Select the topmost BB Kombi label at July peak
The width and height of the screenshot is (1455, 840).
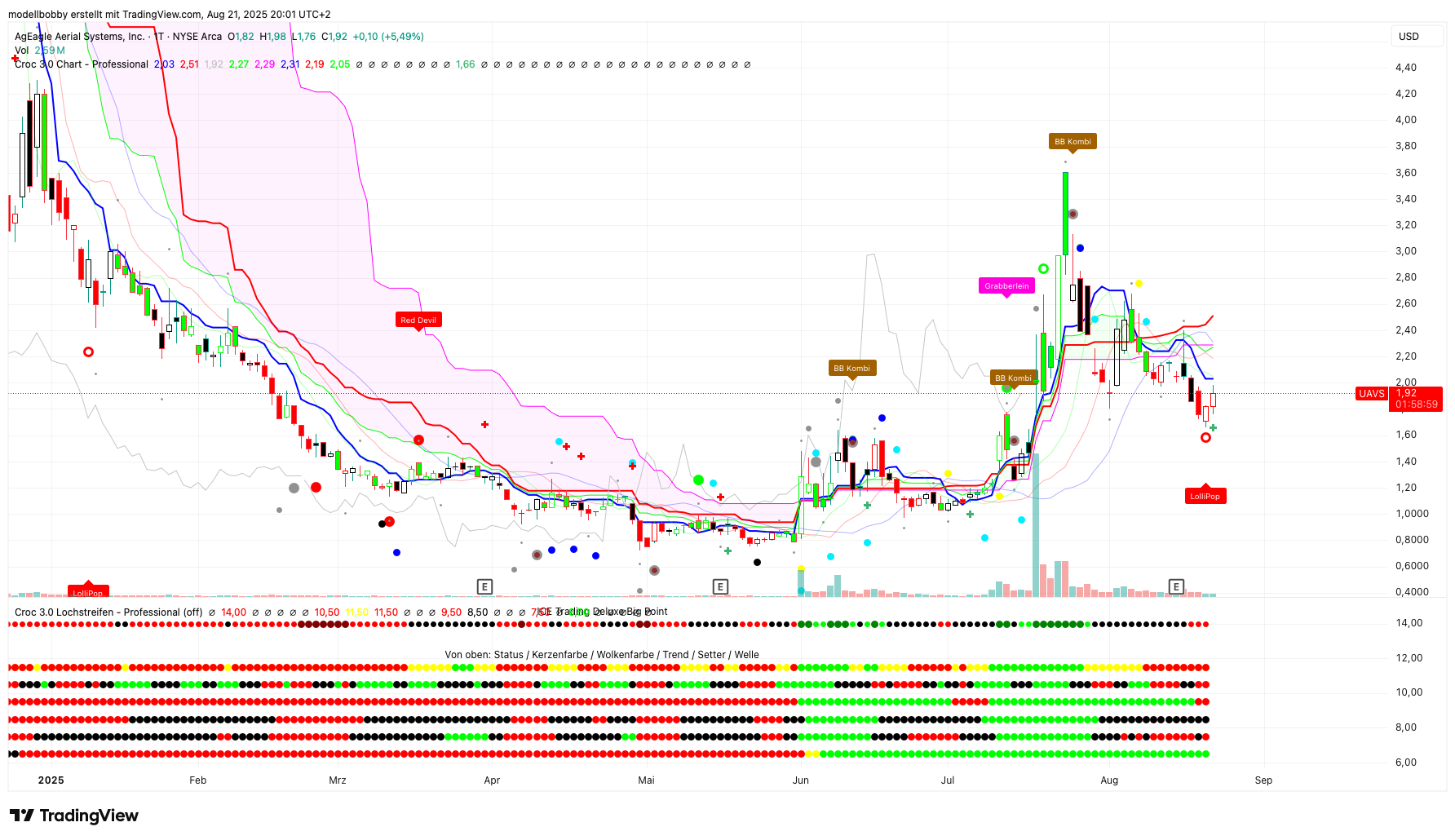tap(1072, 141)
